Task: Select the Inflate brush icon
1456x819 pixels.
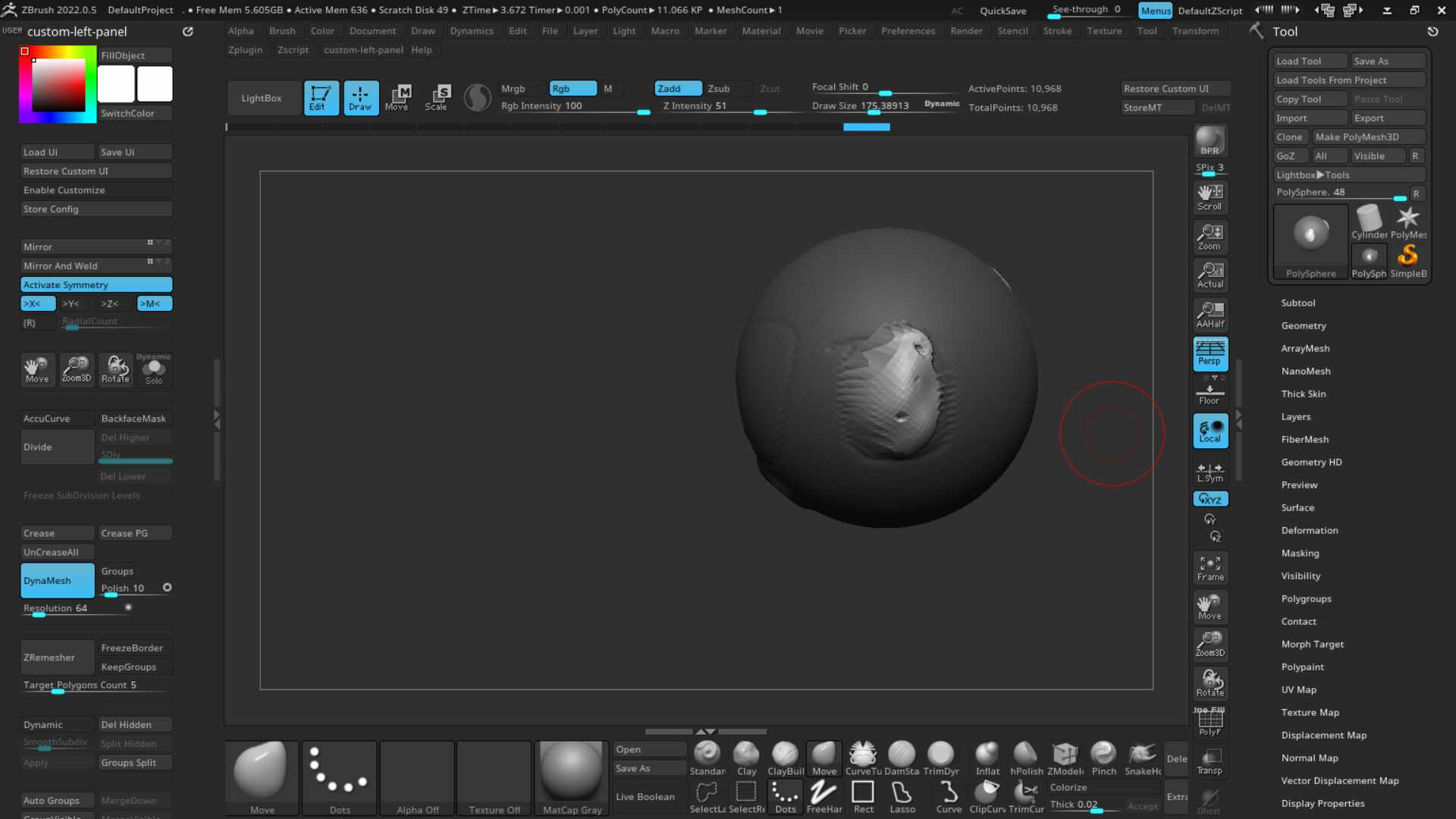Action: coord(987,759)
